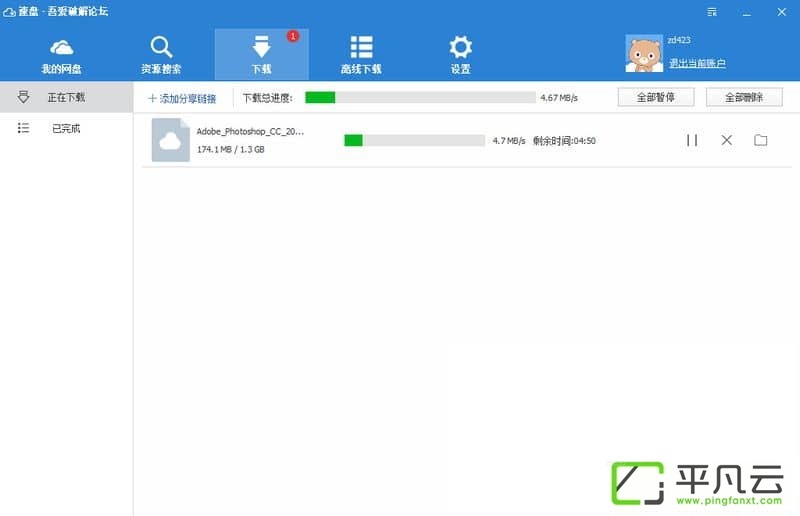Click the 速盘 cloud logo in title bar
The width and height of the screenshot is (800, 516).
(x=10, y=12)
